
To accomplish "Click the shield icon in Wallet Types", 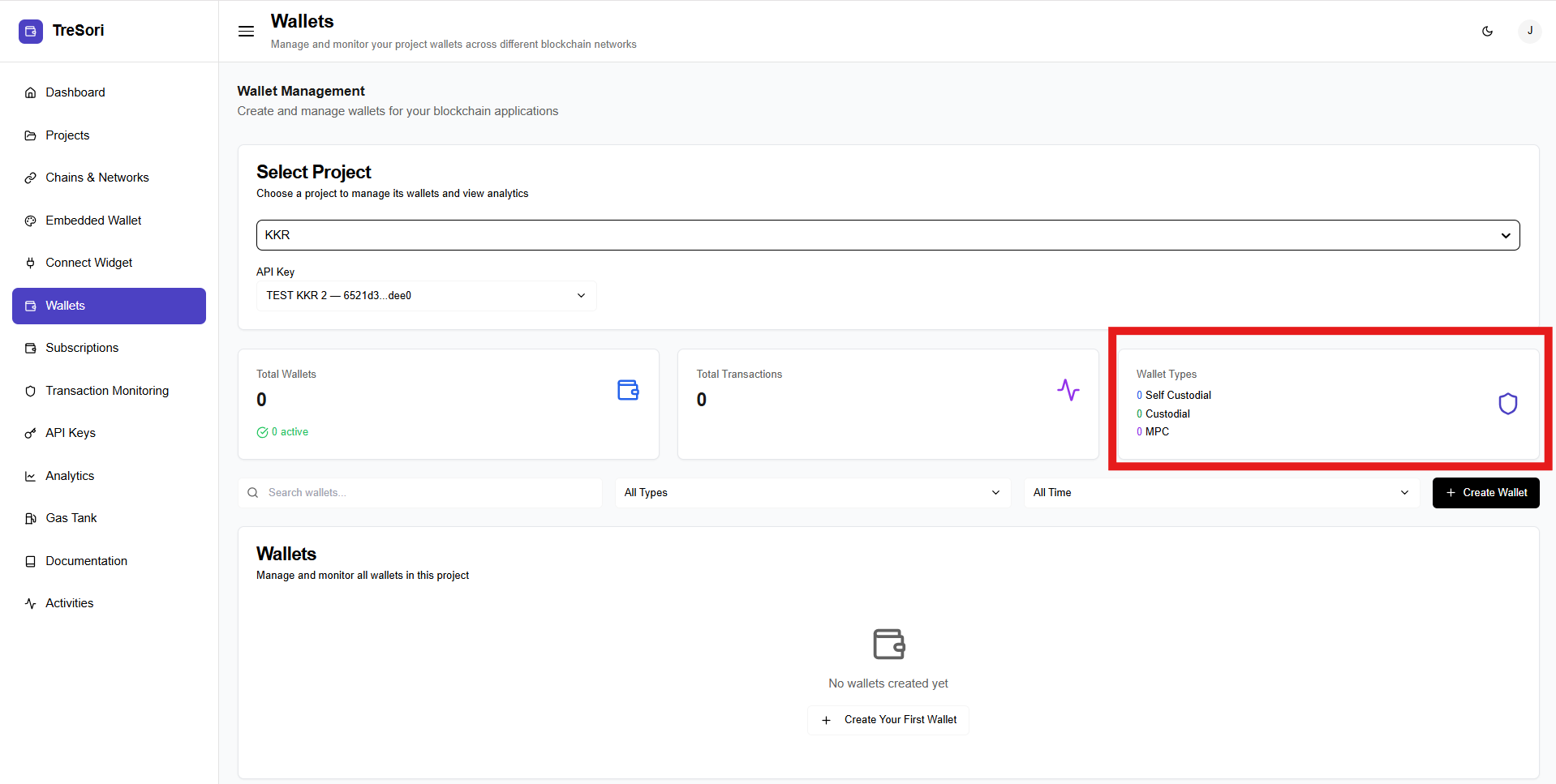I will pyautogui.click(x=1507, y=404).
